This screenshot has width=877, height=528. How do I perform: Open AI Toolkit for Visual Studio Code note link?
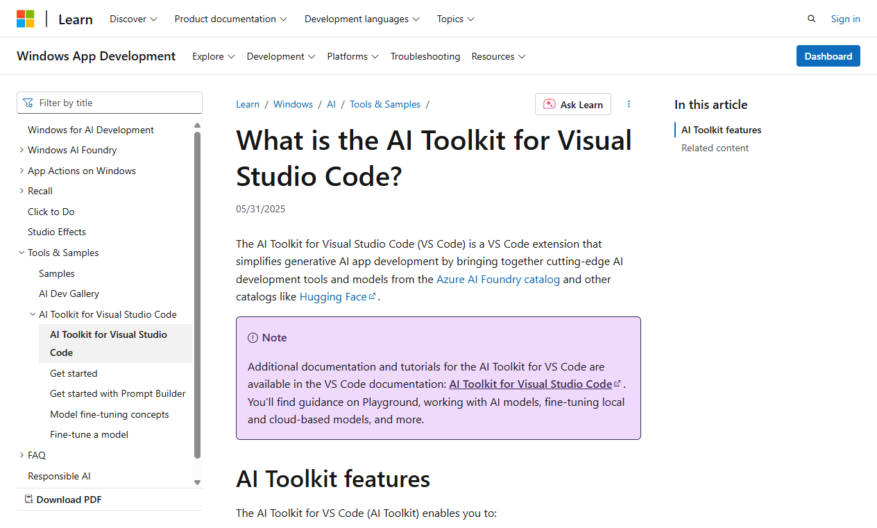530,384
